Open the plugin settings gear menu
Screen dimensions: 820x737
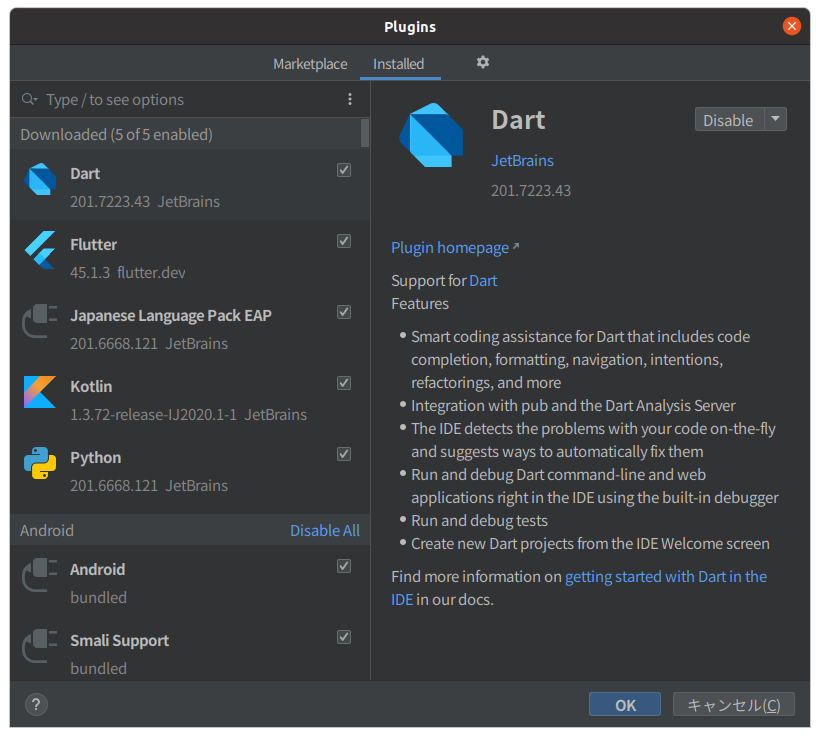click(483, 62)
